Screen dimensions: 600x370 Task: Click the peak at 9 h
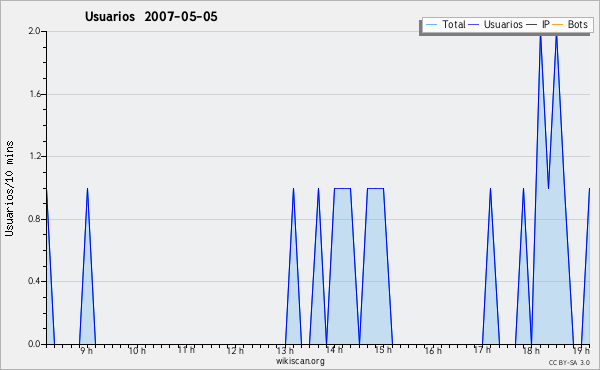point(87,189)
